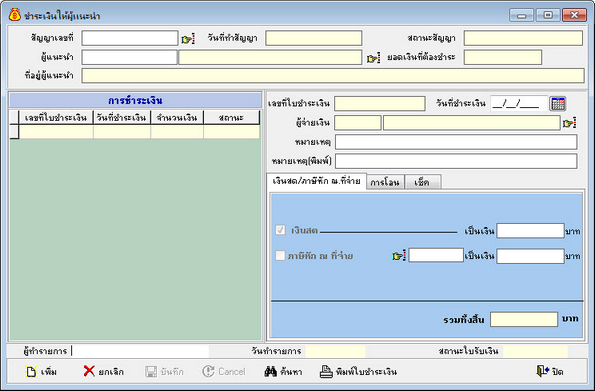The image size is (595, 391).
Task: Click the สถานะสัญญา field
Action: pyautogui.click(x=523, y=38)
